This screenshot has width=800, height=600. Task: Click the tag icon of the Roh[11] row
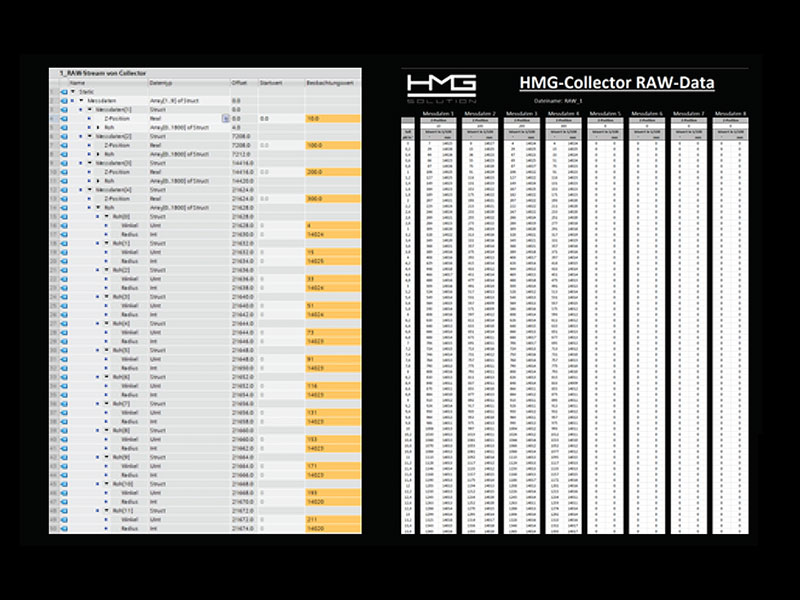(x=64, y=510)
